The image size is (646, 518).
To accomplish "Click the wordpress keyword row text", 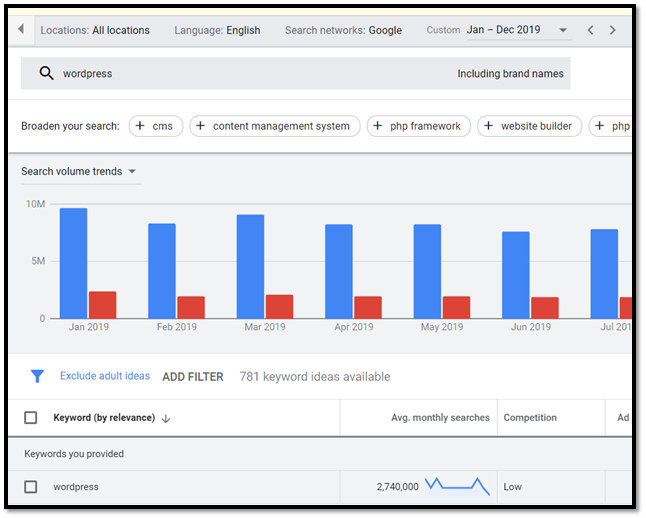I will tap(76, 487).
